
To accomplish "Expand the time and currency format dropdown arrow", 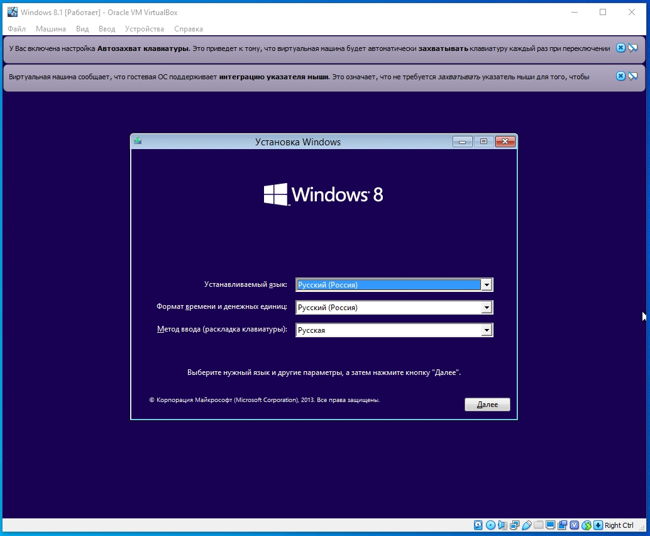I will pyautogui.click(x=486, y=308).
